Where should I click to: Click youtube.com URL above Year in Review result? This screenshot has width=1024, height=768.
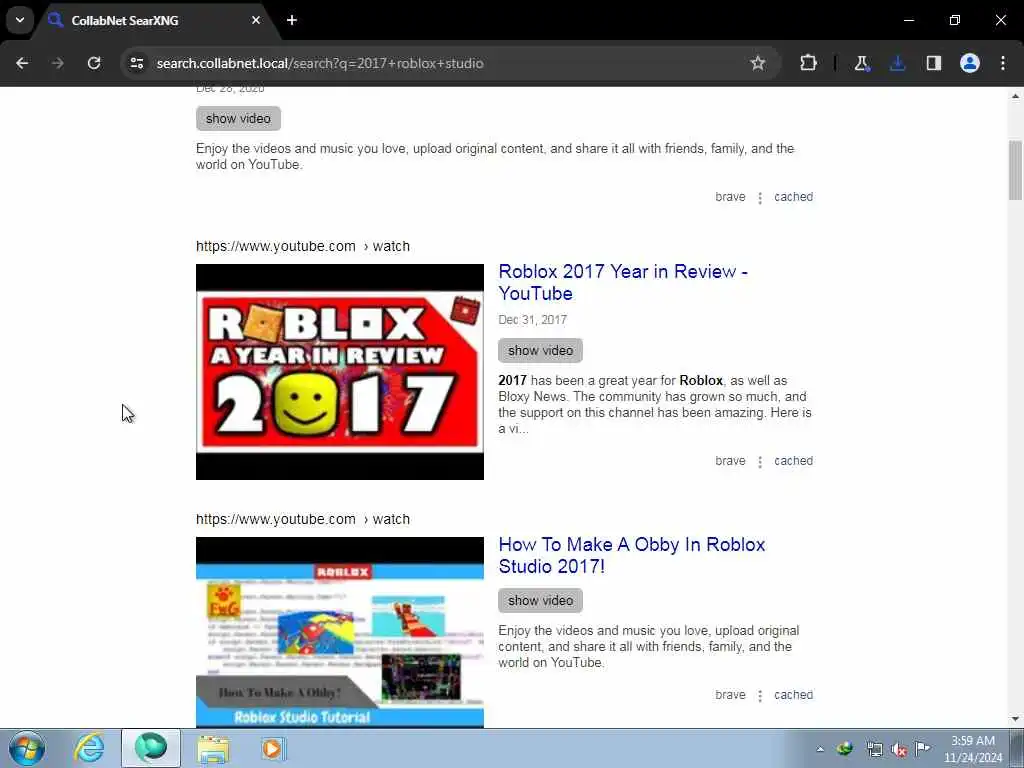coord(303,246)
